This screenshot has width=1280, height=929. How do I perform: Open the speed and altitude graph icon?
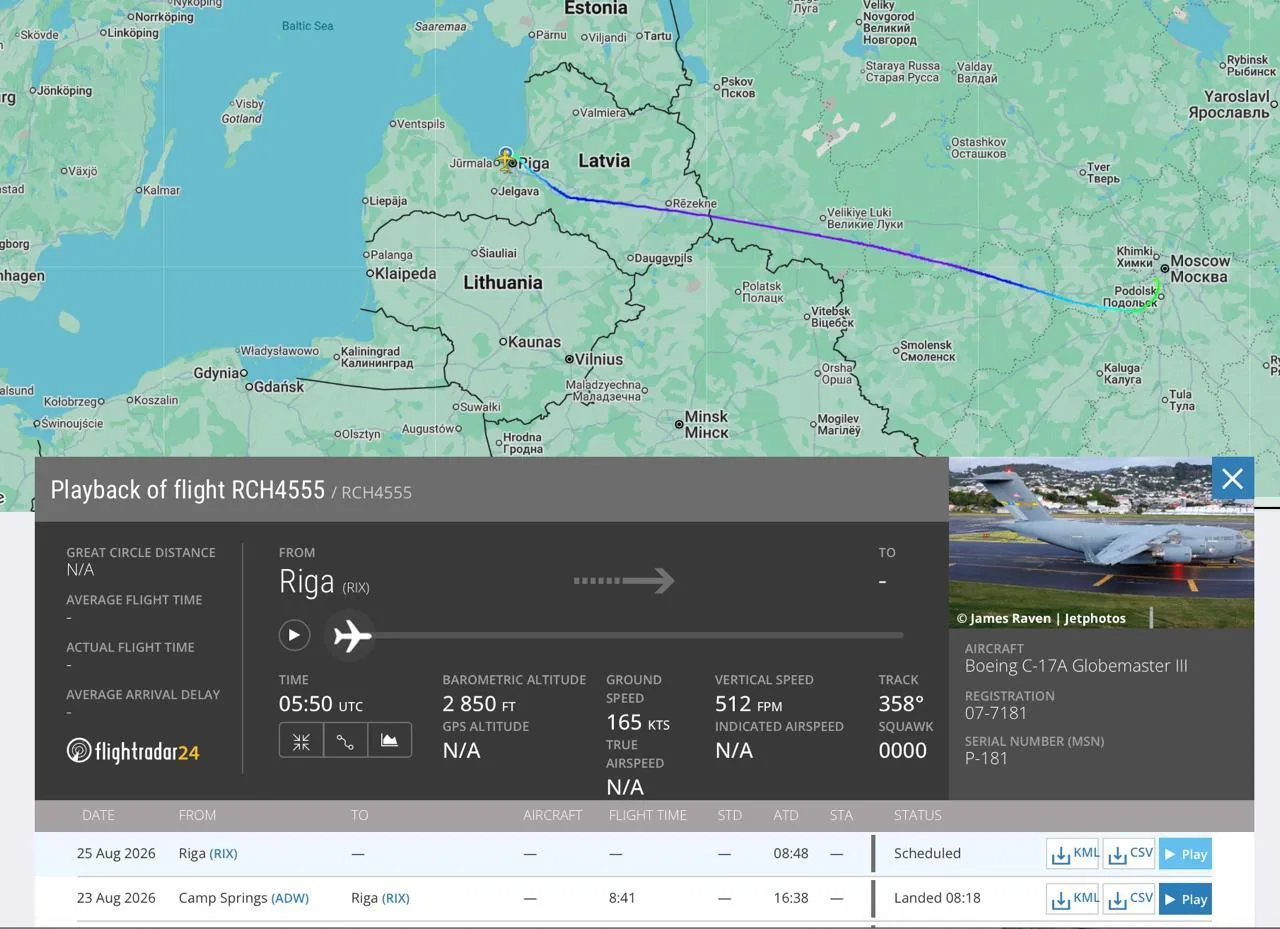389,741
